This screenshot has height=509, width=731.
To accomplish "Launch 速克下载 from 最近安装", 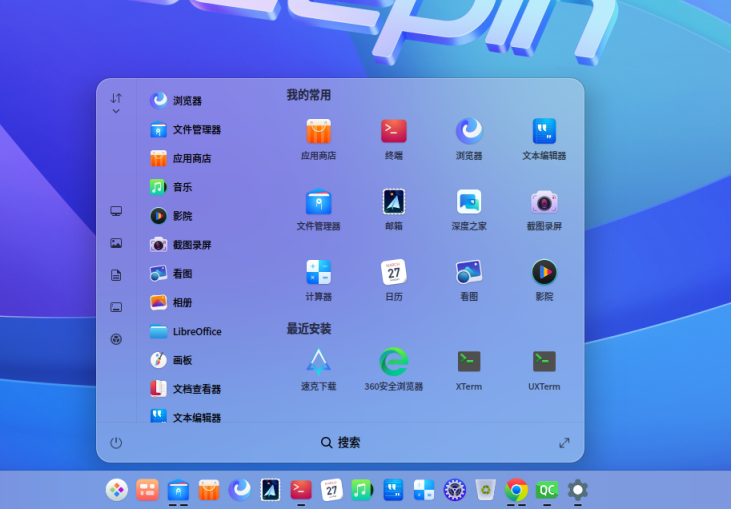I will point(318,362).
